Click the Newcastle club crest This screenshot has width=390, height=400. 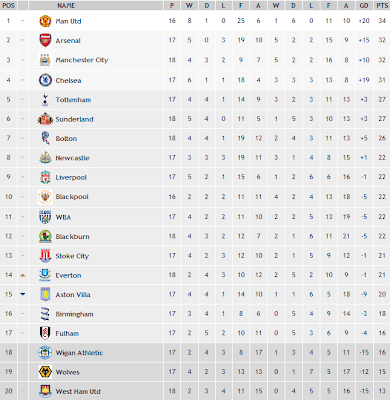(45, 158)
